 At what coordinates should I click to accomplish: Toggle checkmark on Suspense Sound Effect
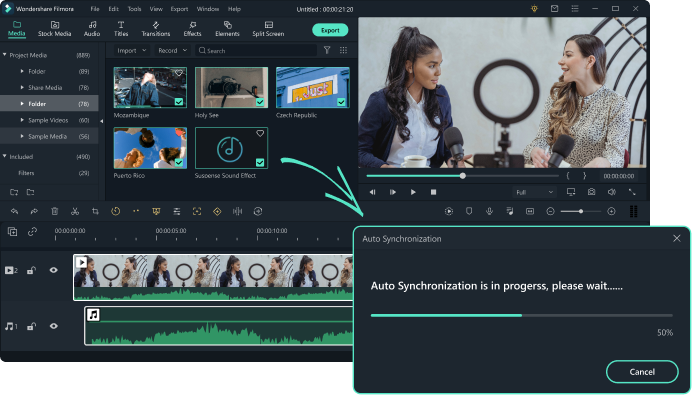tap(260, 162)
